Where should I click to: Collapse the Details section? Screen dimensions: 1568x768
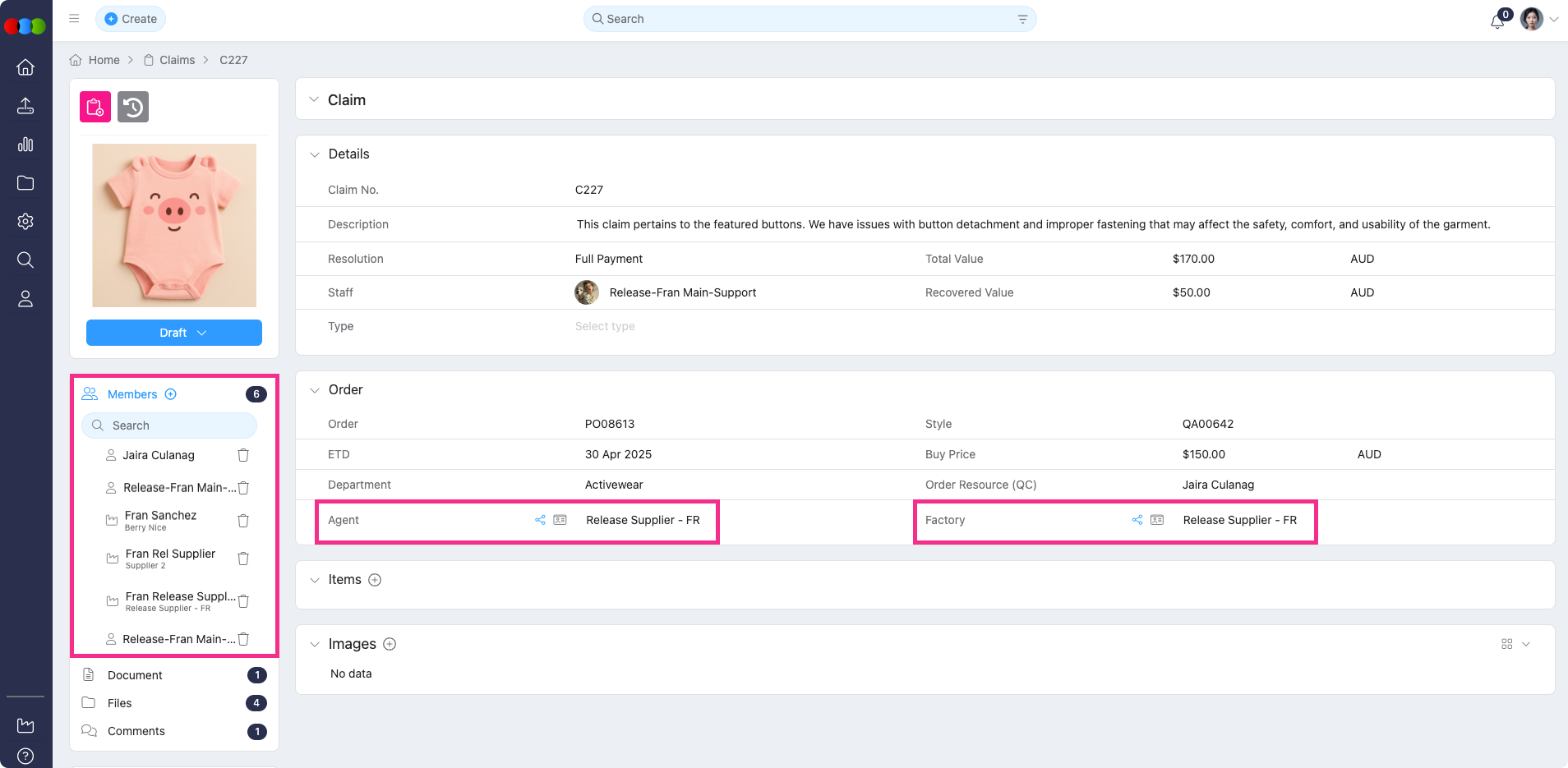[x=314, y=154]
